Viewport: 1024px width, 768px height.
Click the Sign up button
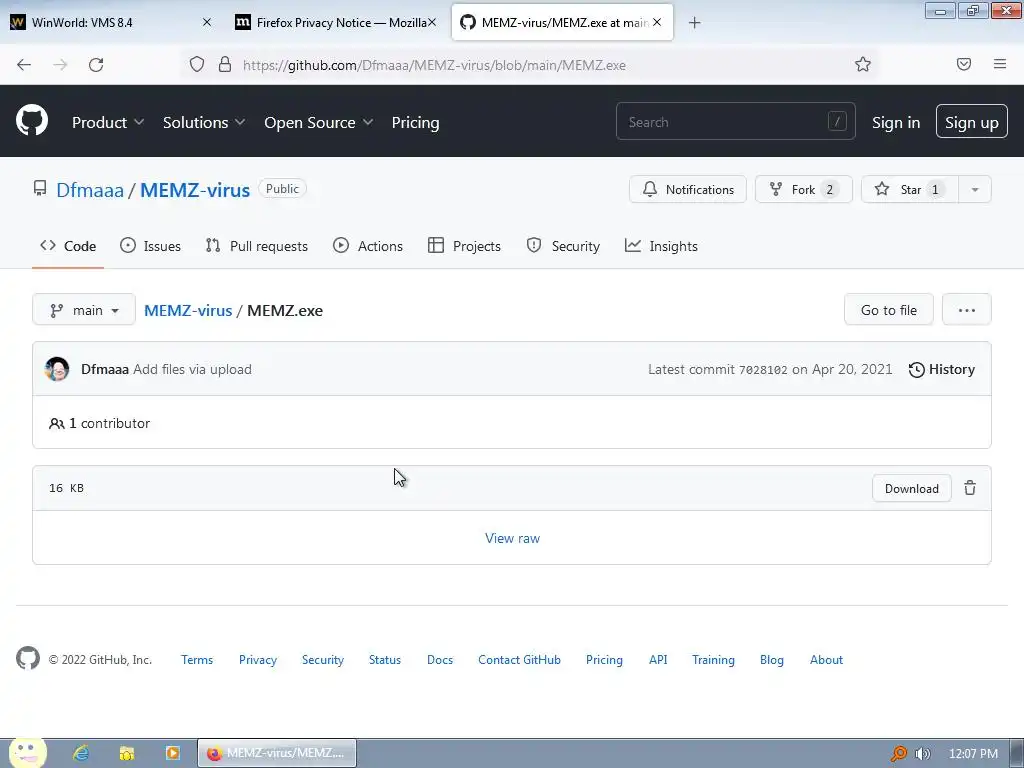[971, 121]
